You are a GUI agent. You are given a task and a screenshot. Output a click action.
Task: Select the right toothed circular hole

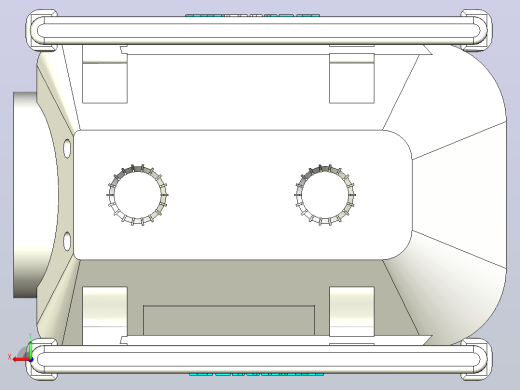(325, 195)
